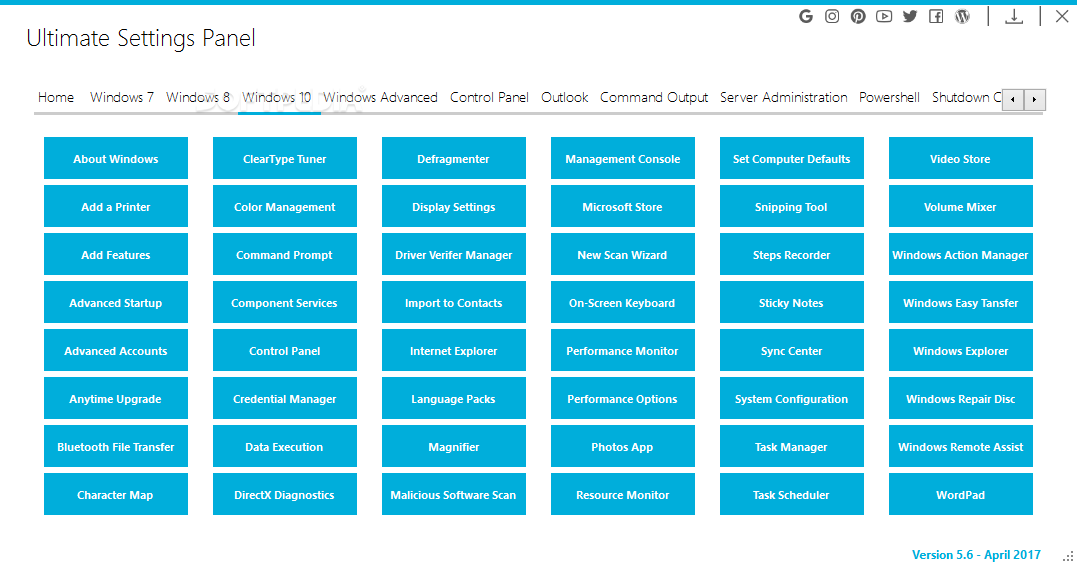Screen dimensions: 1077x565
Task: Open System Configuration
Action: pyautogui.click(x=792, y=399)
